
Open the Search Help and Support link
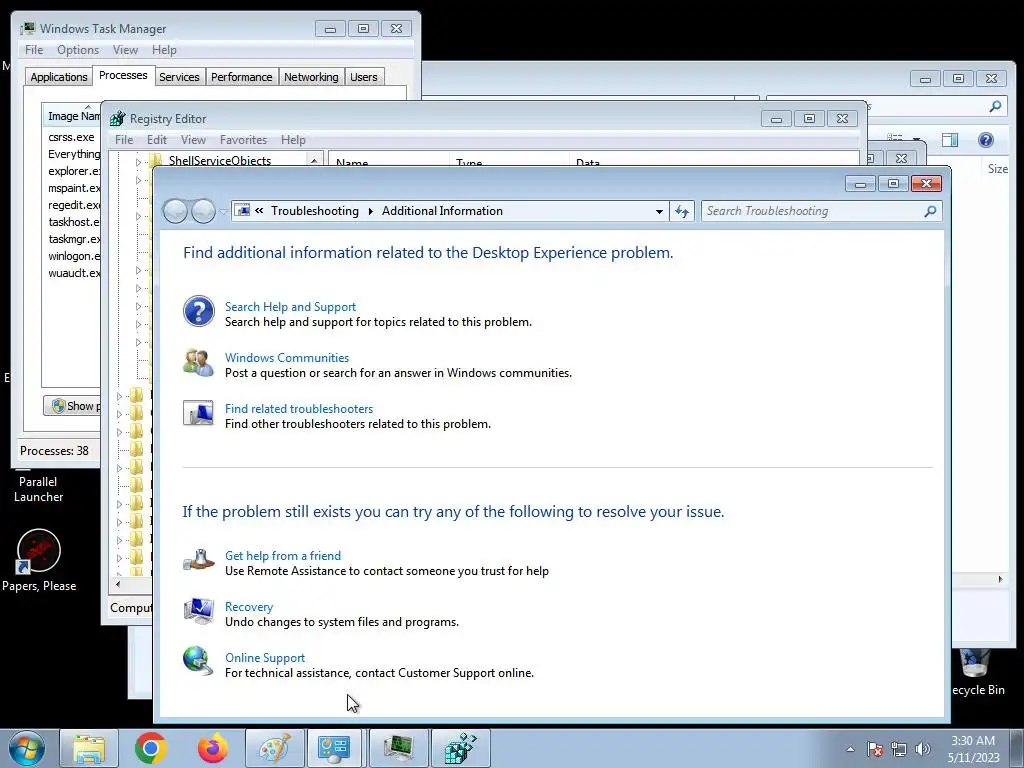click(x=291, y=306)
